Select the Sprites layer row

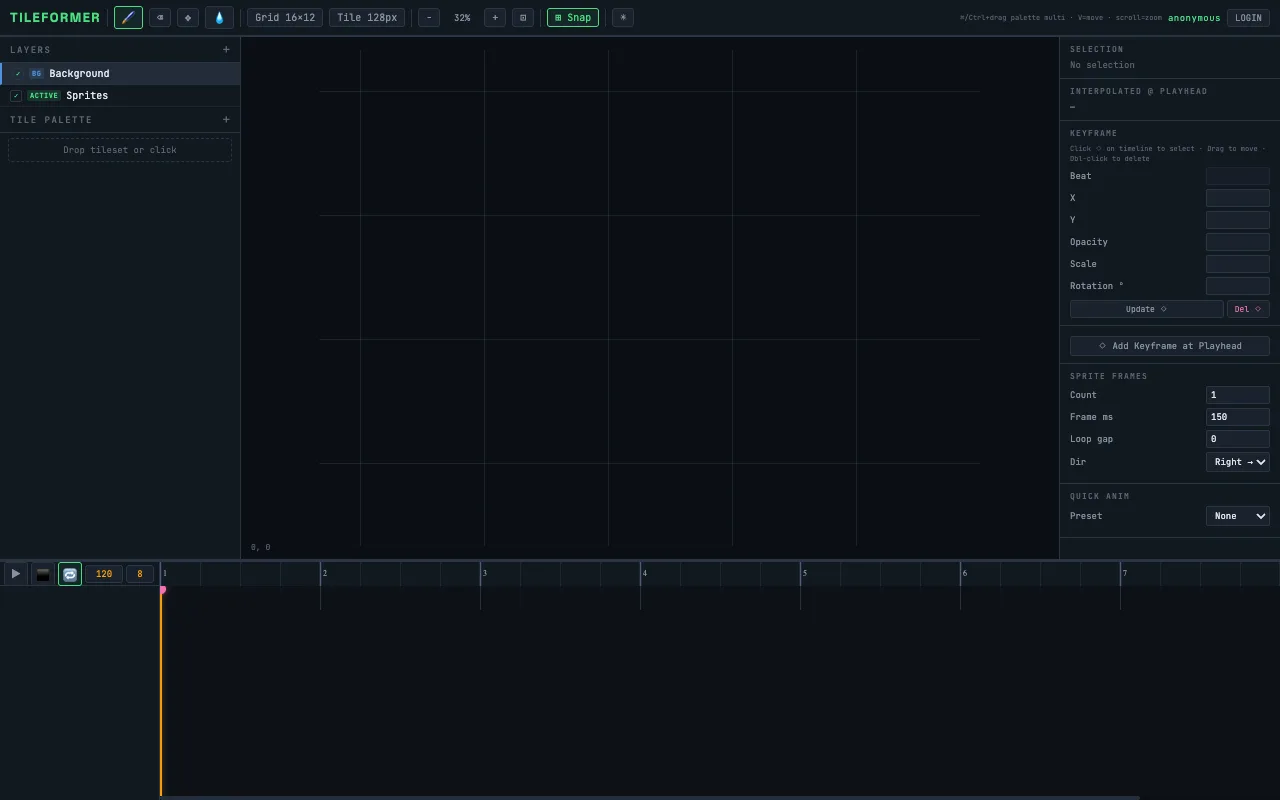coord(120,96)
